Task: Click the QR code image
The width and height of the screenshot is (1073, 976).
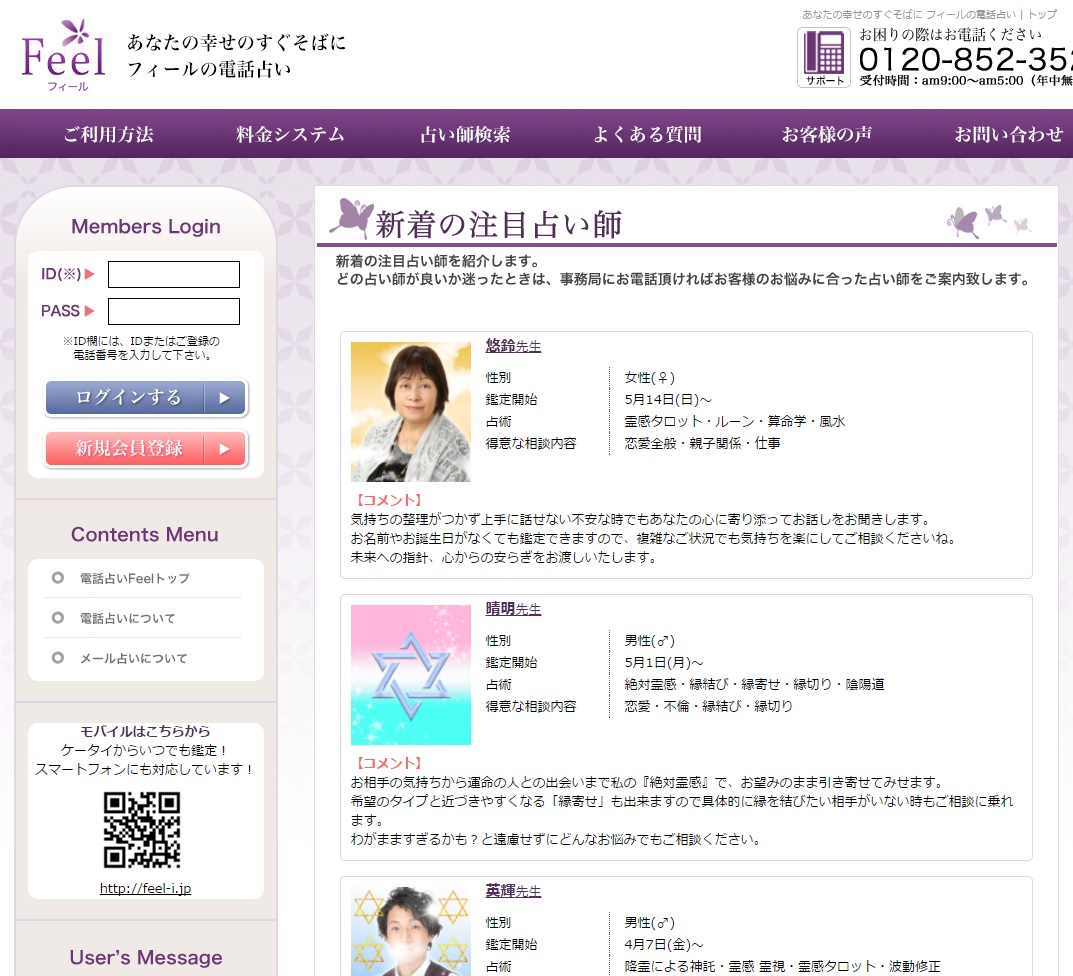Action: (x=142, y=829)
